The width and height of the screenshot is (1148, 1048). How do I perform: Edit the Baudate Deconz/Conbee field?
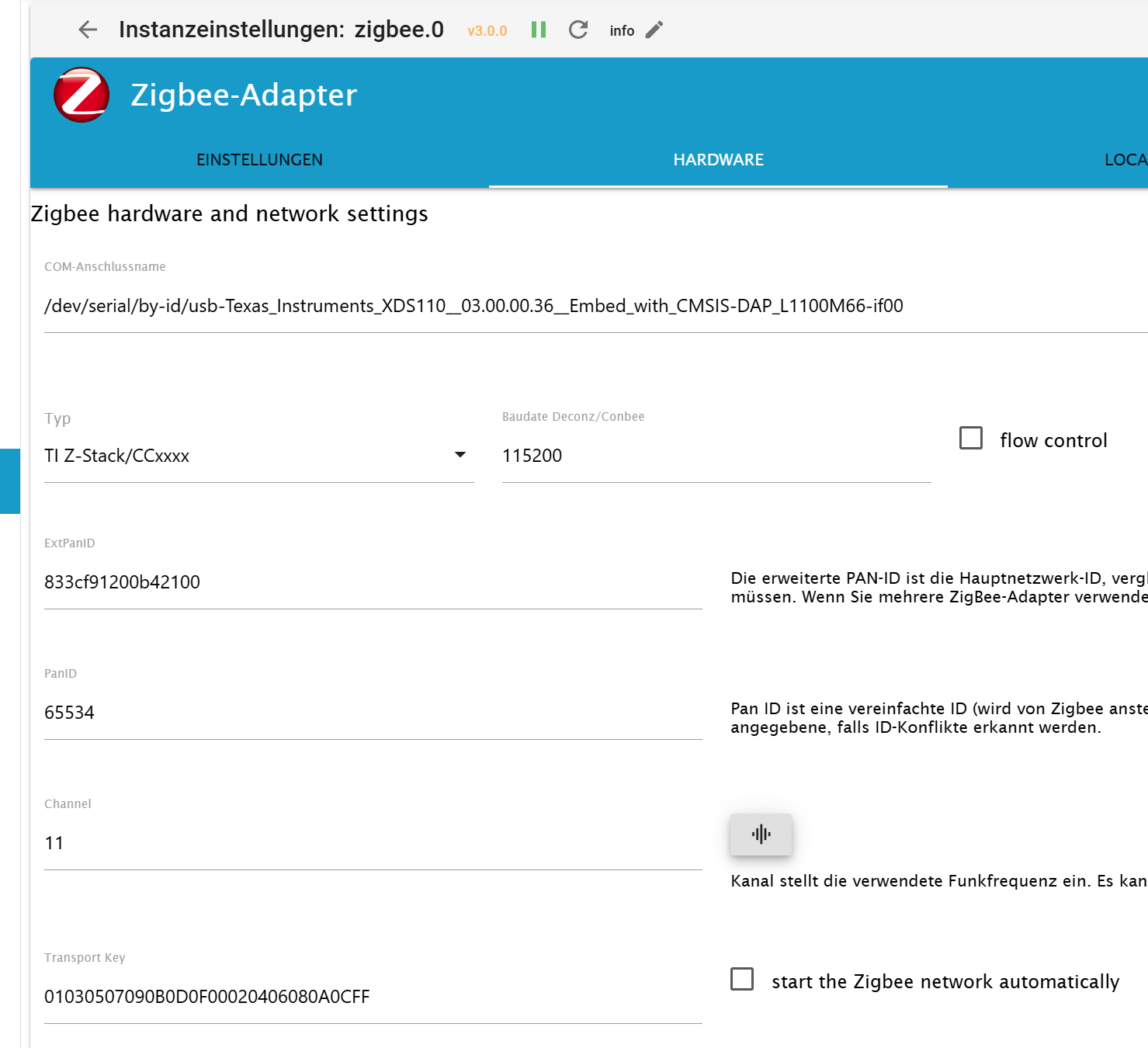pos(714,456)
